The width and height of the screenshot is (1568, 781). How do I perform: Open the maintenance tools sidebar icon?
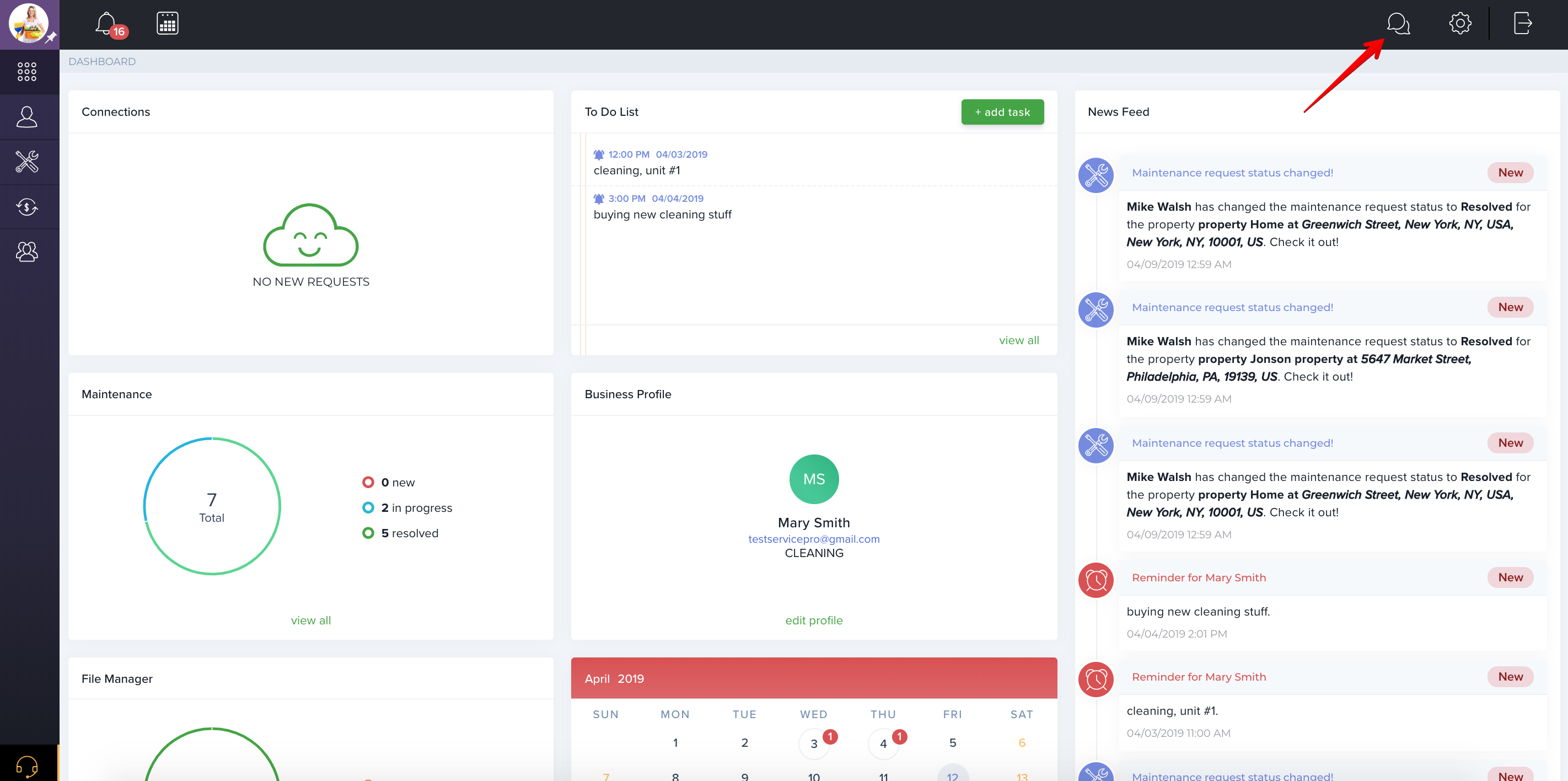[x=27, y=162]
